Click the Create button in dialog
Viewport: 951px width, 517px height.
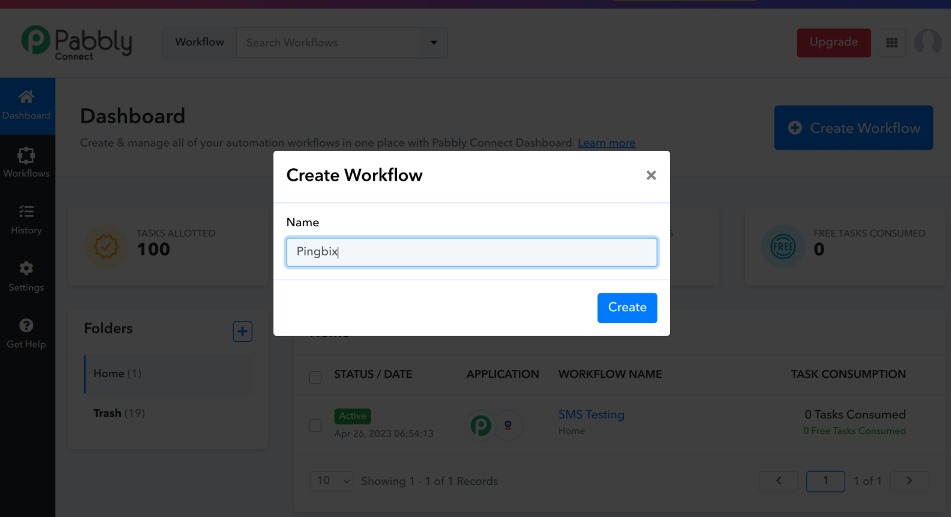627,308
